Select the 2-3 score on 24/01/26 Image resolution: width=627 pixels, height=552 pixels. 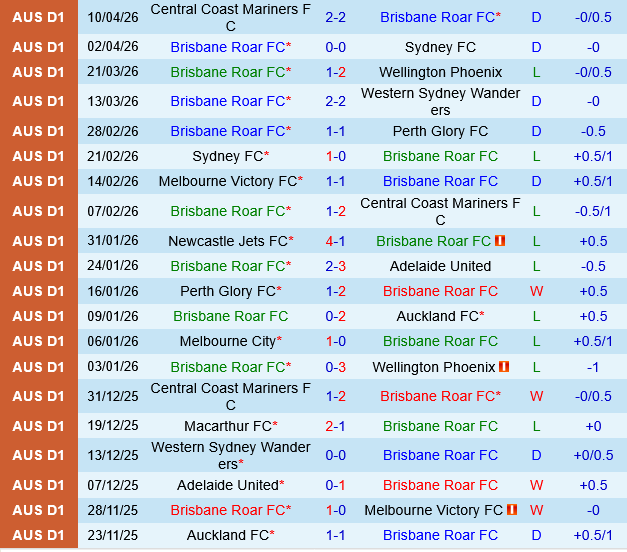335,266
